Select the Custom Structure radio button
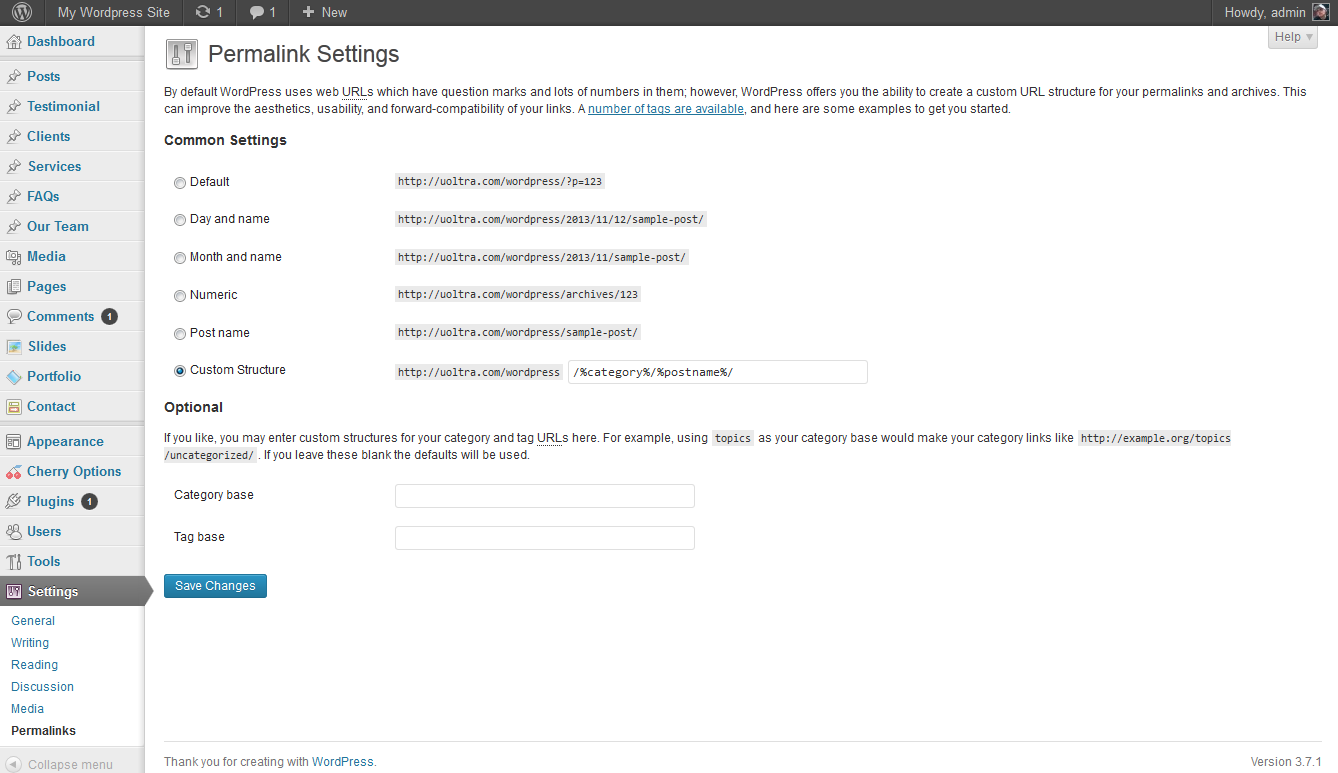 click(x=180, y=371)
